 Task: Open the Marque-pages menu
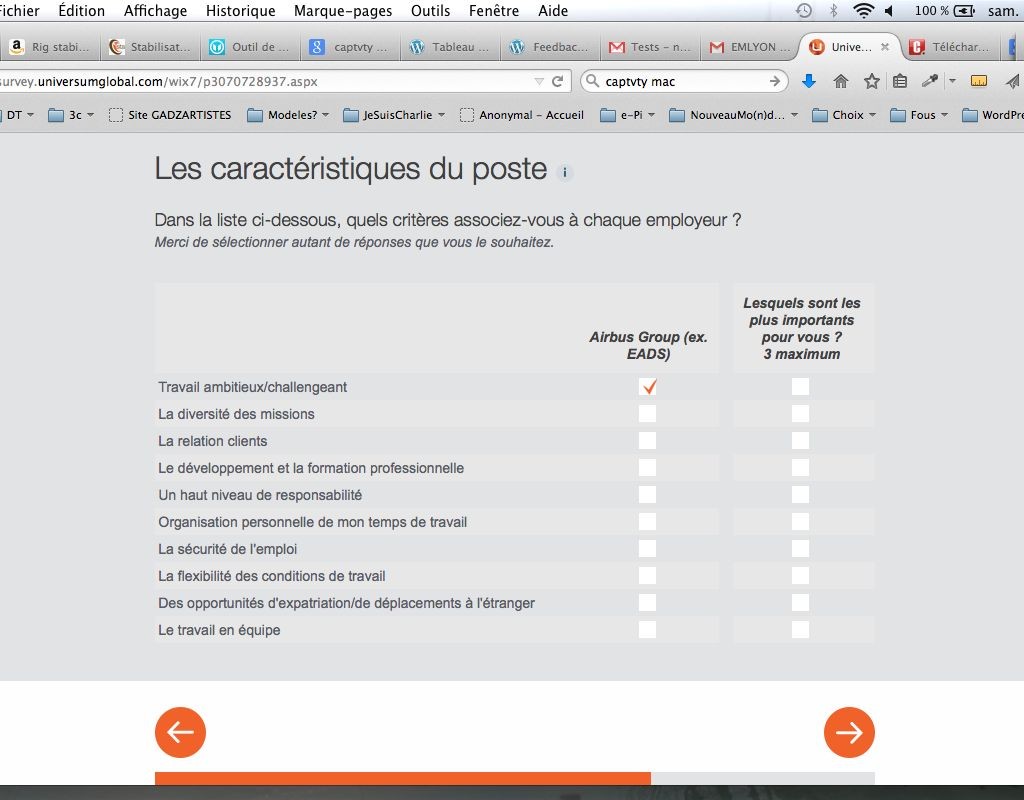(343, 10)
